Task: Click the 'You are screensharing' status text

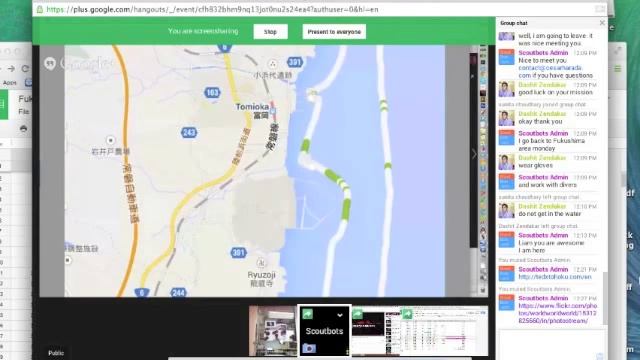Action: point(203,31)
